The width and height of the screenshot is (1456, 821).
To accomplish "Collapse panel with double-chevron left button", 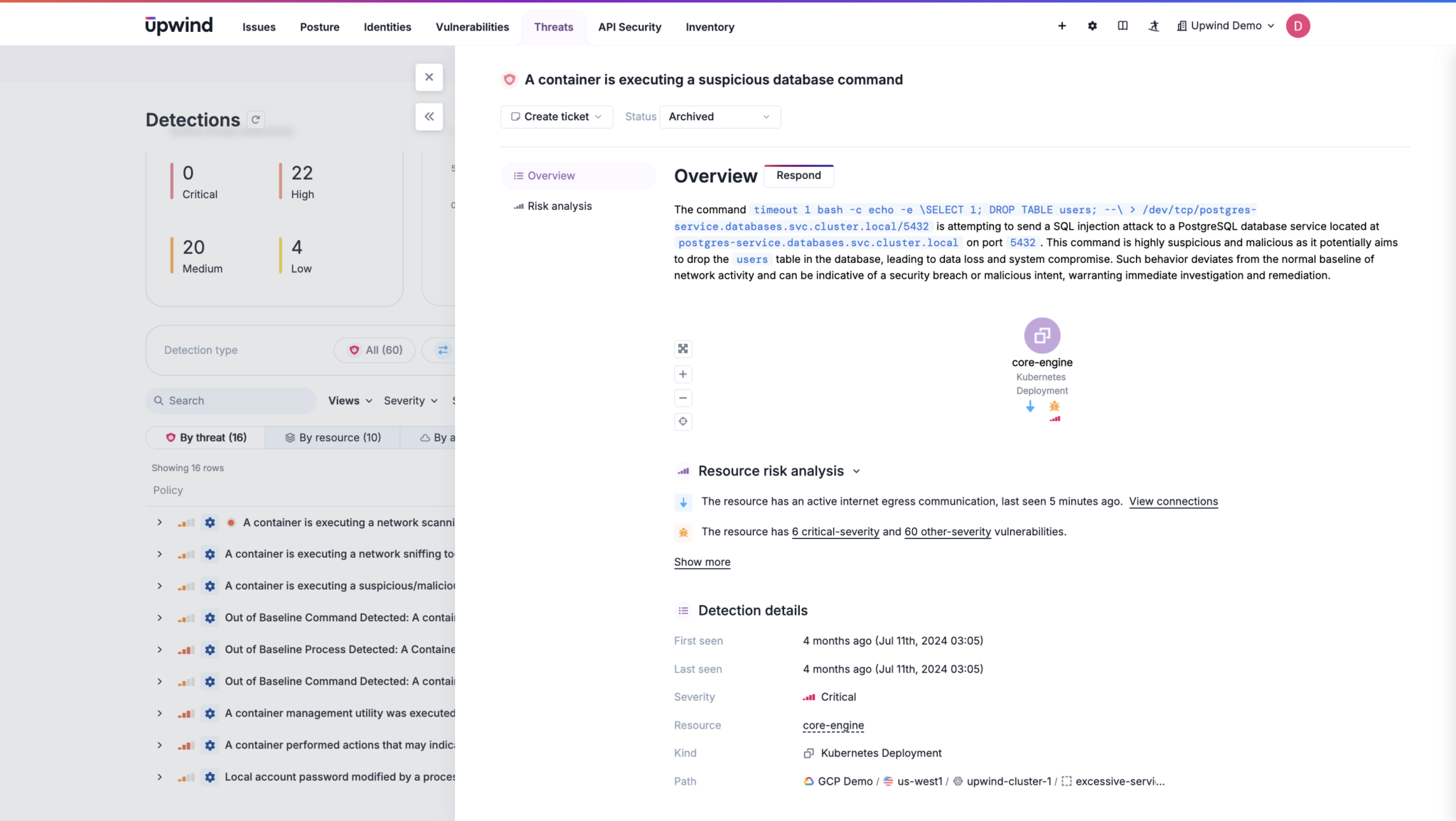I will 429,117.
